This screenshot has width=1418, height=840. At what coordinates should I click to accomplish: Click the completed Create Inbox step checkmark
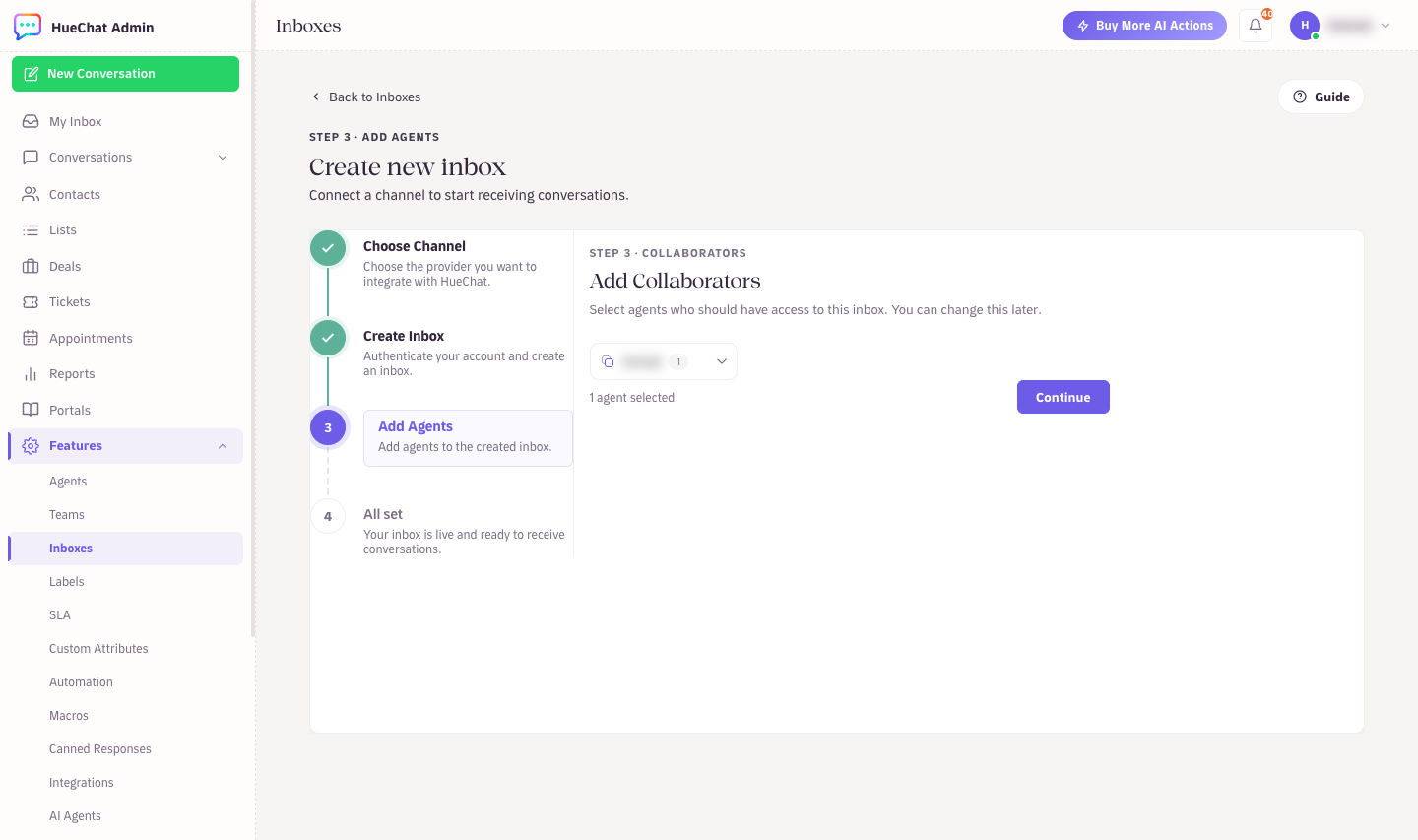tap(328, 338)
